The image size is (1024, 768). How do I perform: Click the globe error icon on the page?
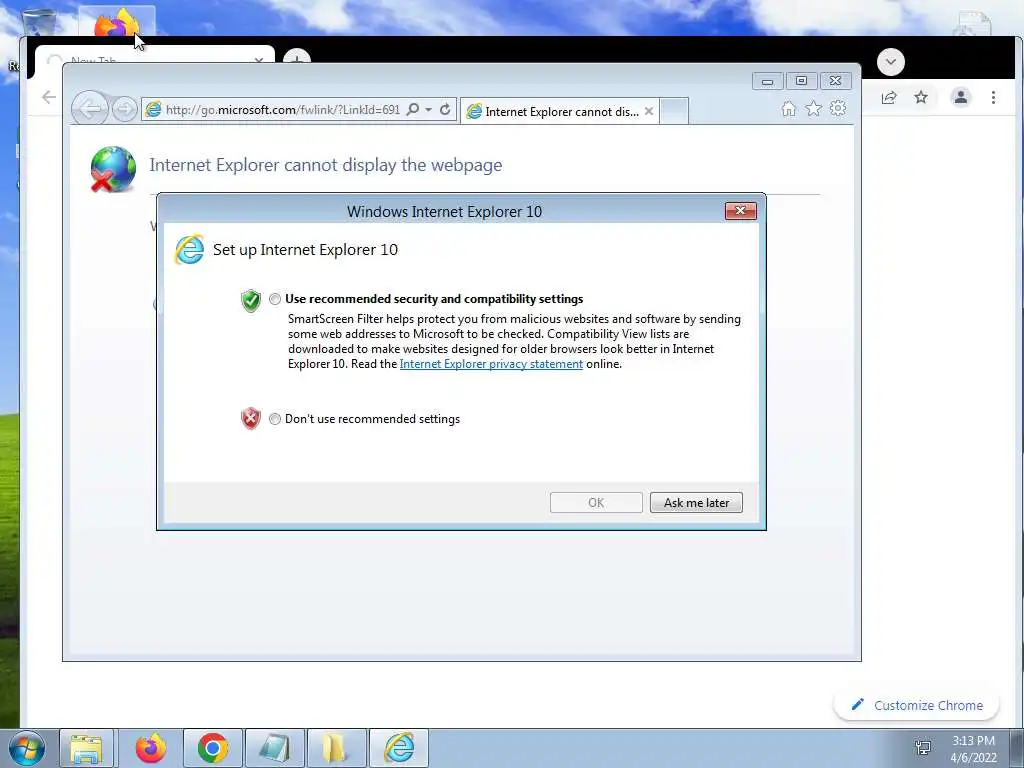tap(113, 169)
